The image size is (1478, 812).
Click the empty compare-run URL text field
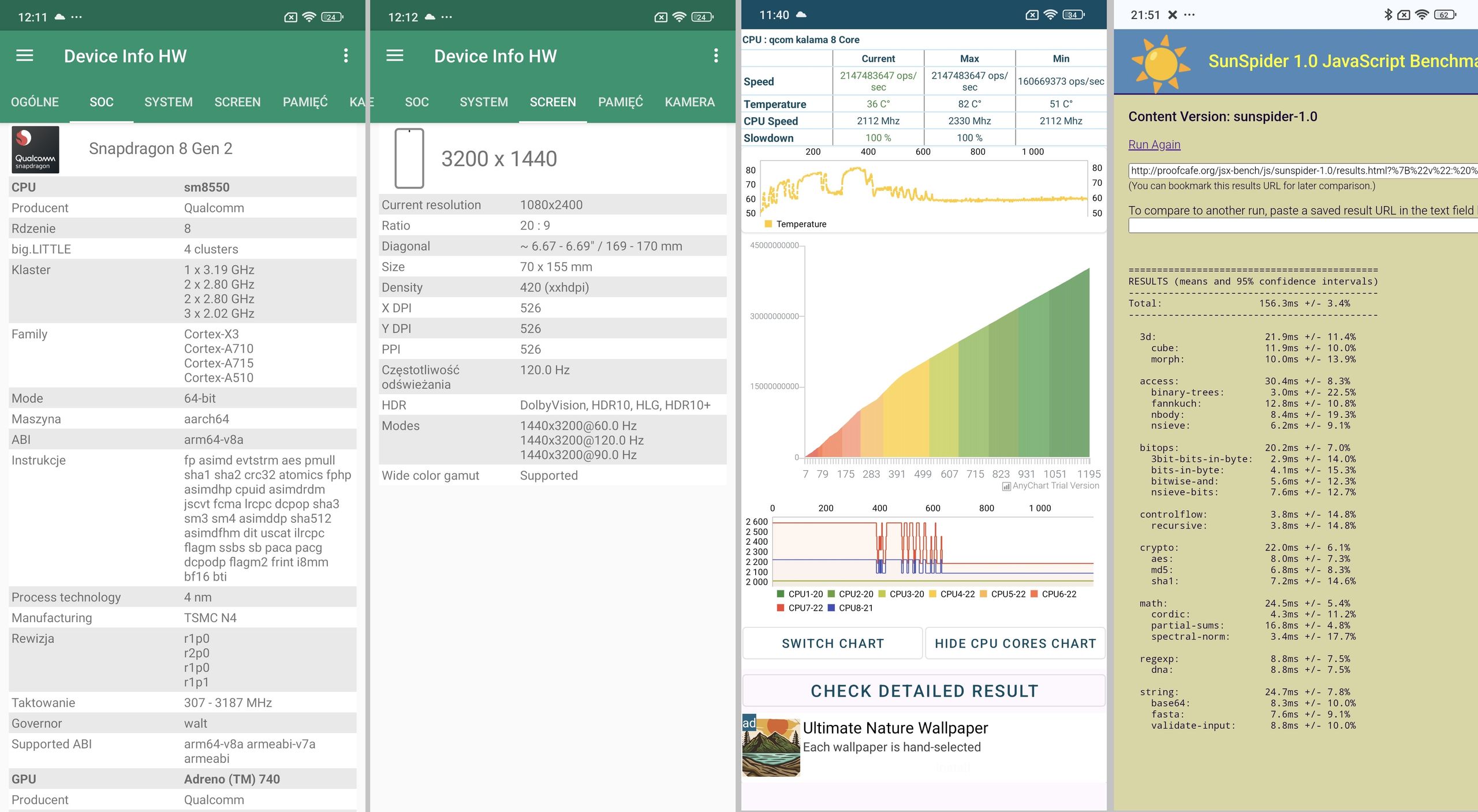tap(1303, 226)
